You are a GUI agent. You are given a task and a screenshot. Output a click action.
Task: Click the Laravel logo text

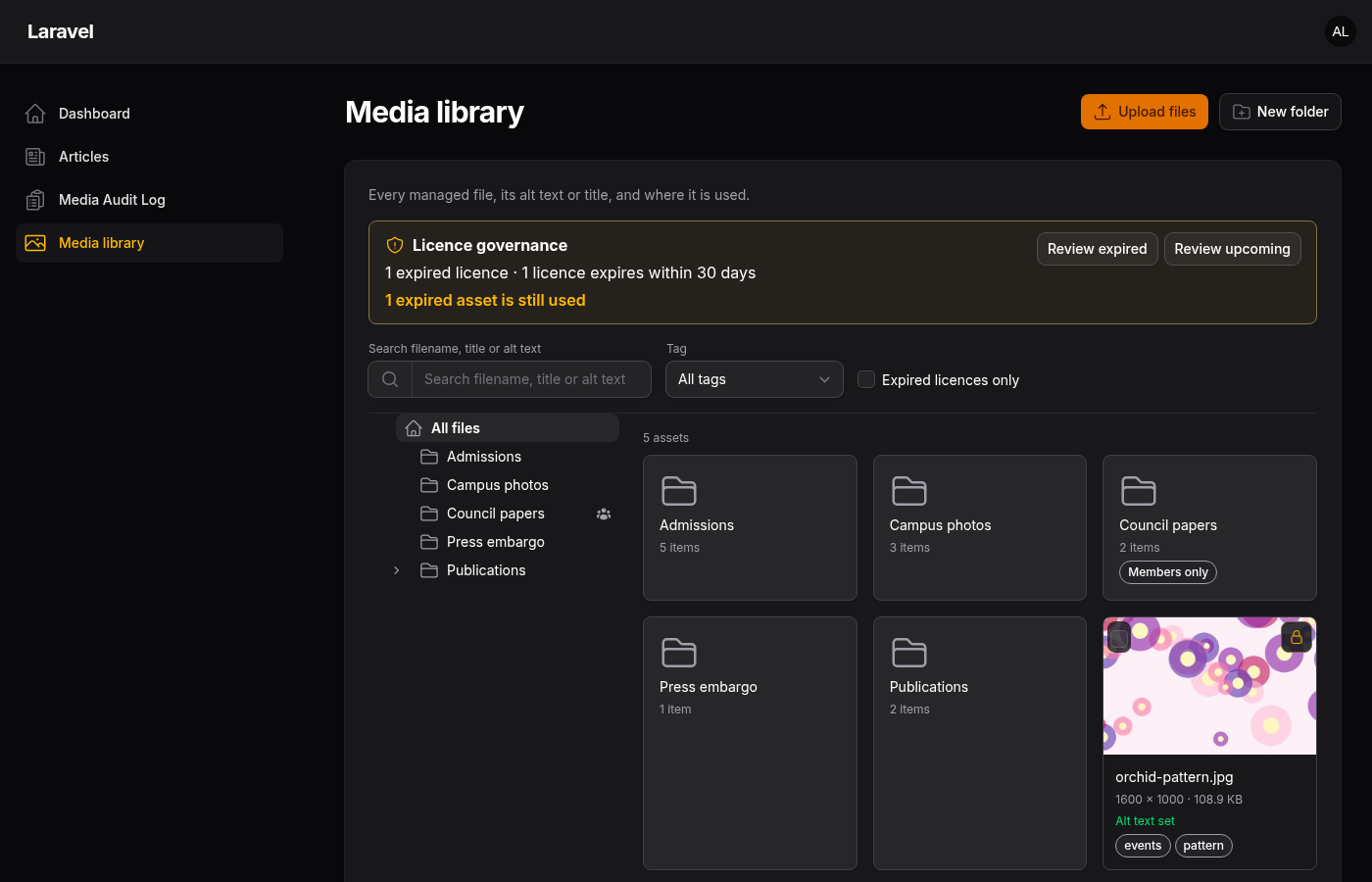61,31
